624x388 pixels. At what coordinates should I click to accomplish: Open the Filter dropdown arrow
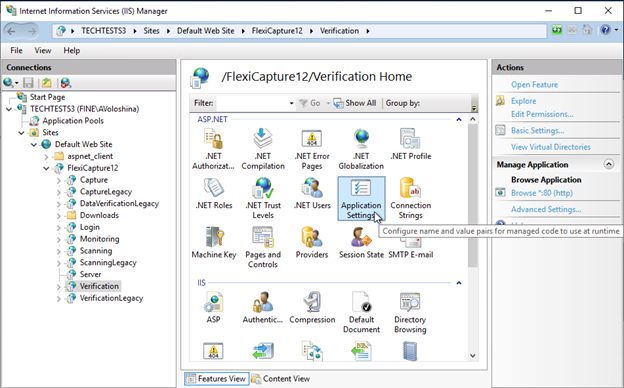coord(291,103)
